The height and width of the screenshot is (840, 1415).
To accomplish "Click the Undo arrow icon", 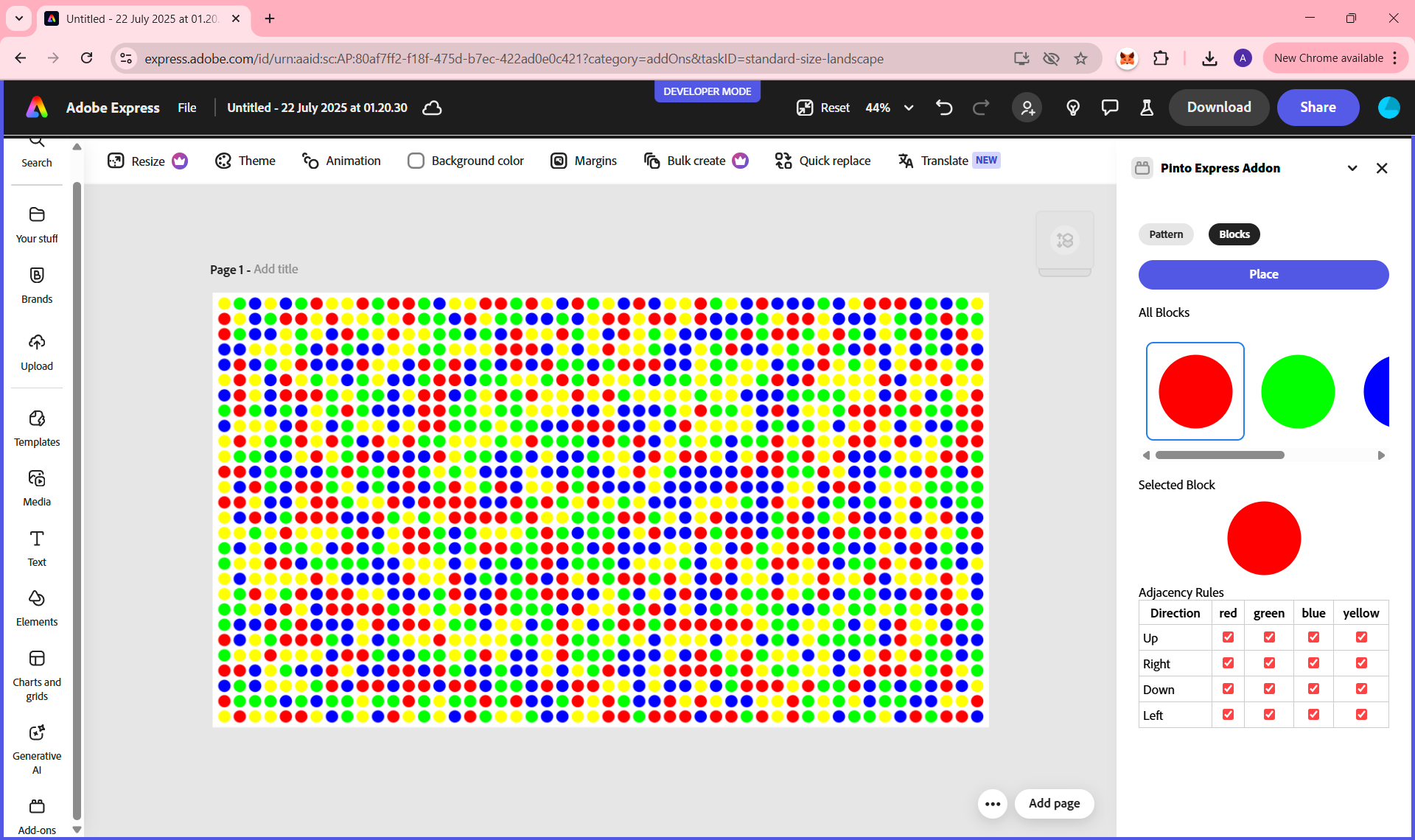I will coord(944,108).
